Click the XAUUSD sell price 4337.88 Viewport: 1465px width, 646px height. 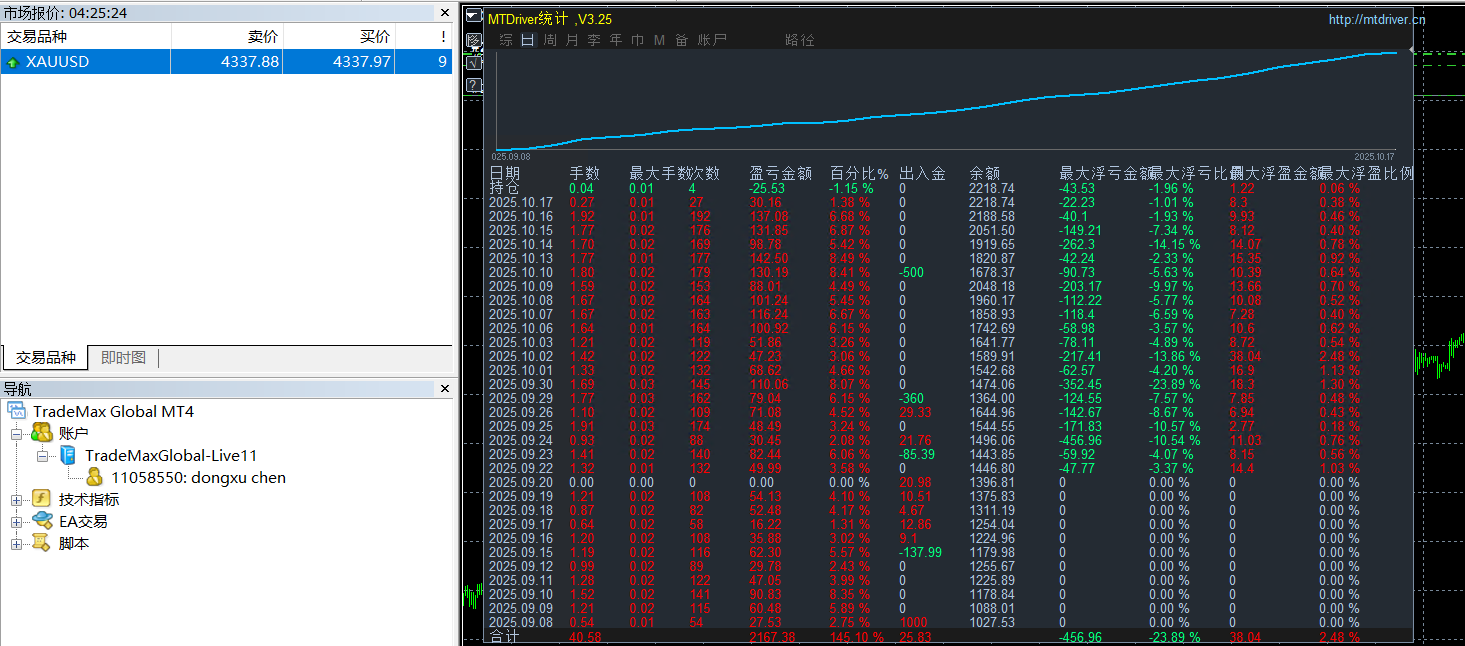250,62
